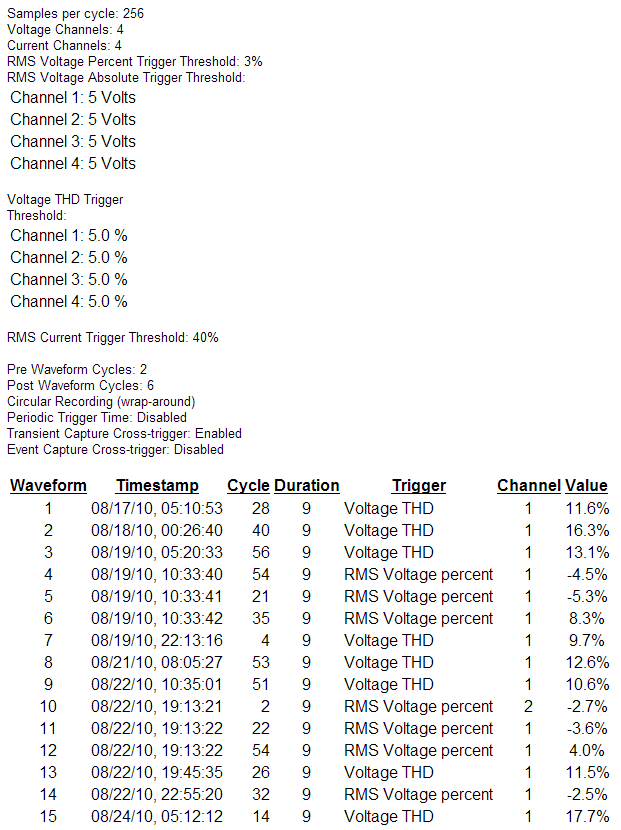Click the RMS Current Trigger Threshold line

pos(113,338)
